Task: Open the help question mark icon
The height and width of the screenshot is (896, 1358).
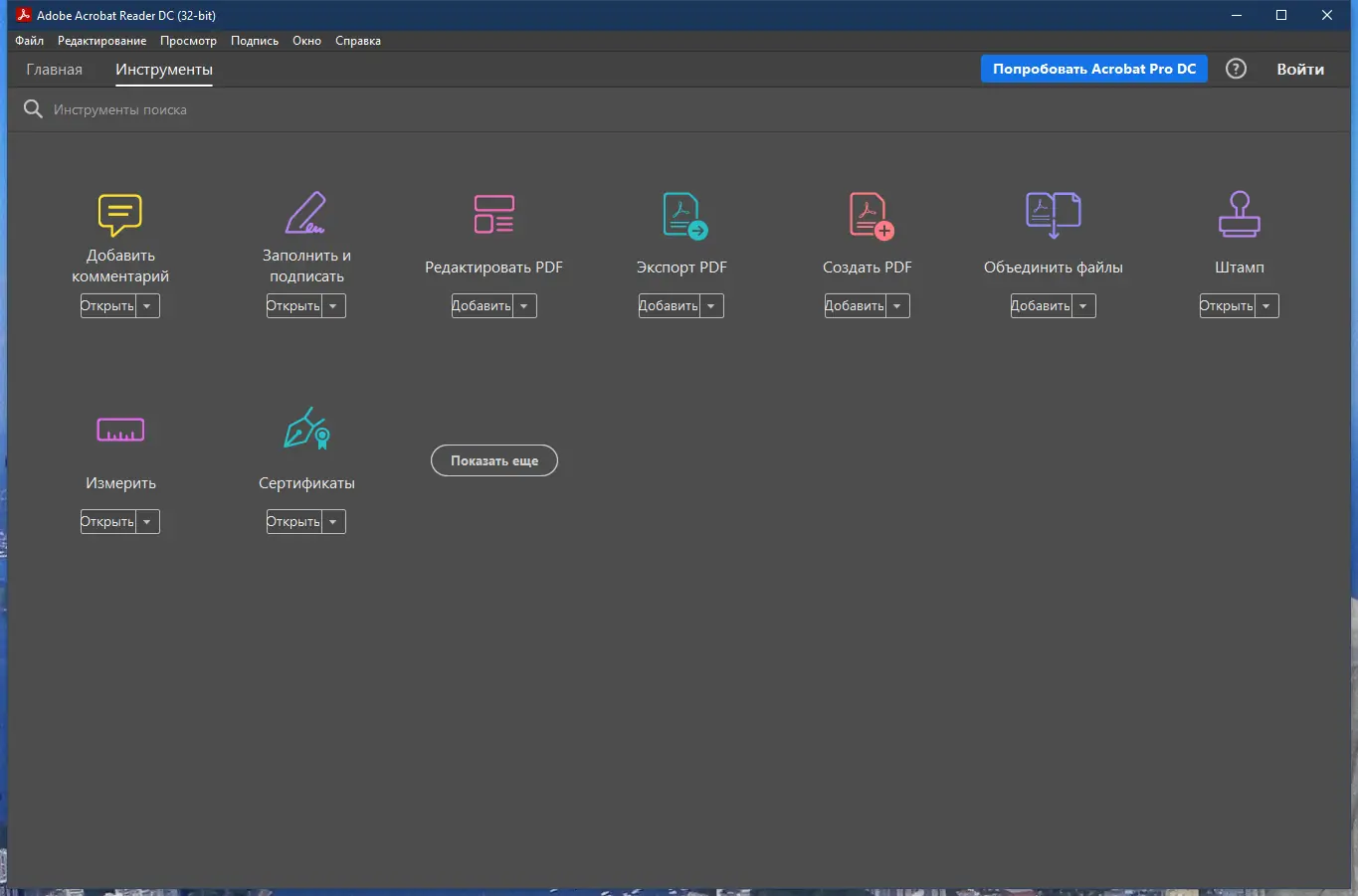Action: click(x=1236, y=69)
